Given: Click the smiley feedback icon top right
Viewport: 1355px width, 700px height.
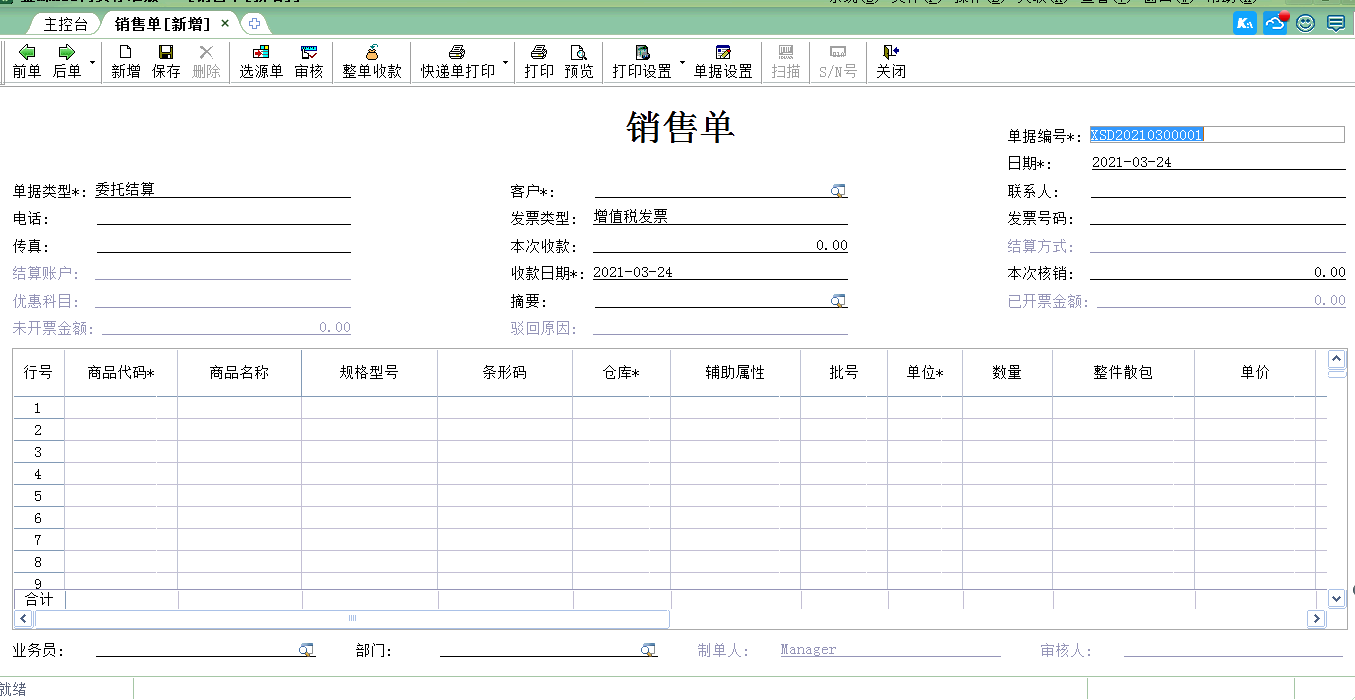Looking at the screenshot, I should 1304,22.
